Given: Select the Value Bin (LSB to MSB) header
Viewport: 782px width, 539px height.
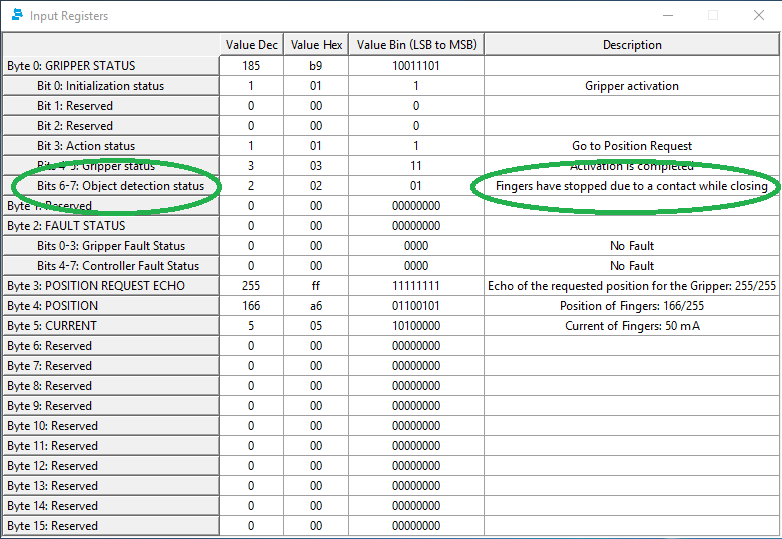Looking at the screenshot, I should tap(416, 45).
